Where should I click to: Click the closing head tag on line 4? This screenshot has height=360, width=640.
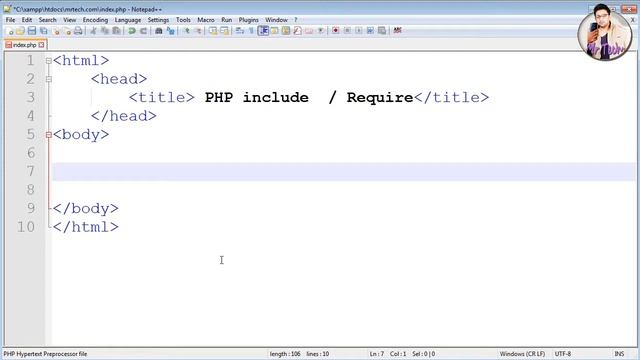(124, 116)
